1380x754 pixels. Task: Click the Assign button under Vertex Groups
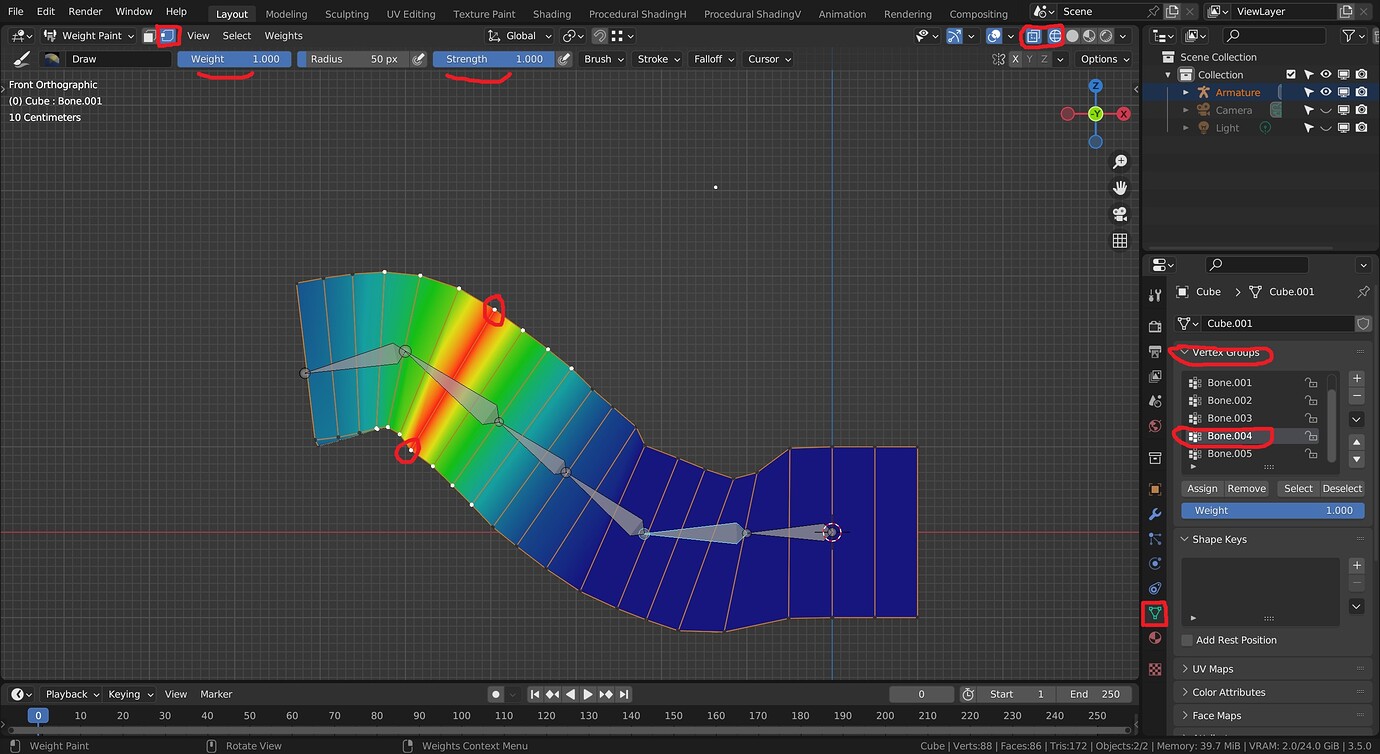tap(1202, 488)
